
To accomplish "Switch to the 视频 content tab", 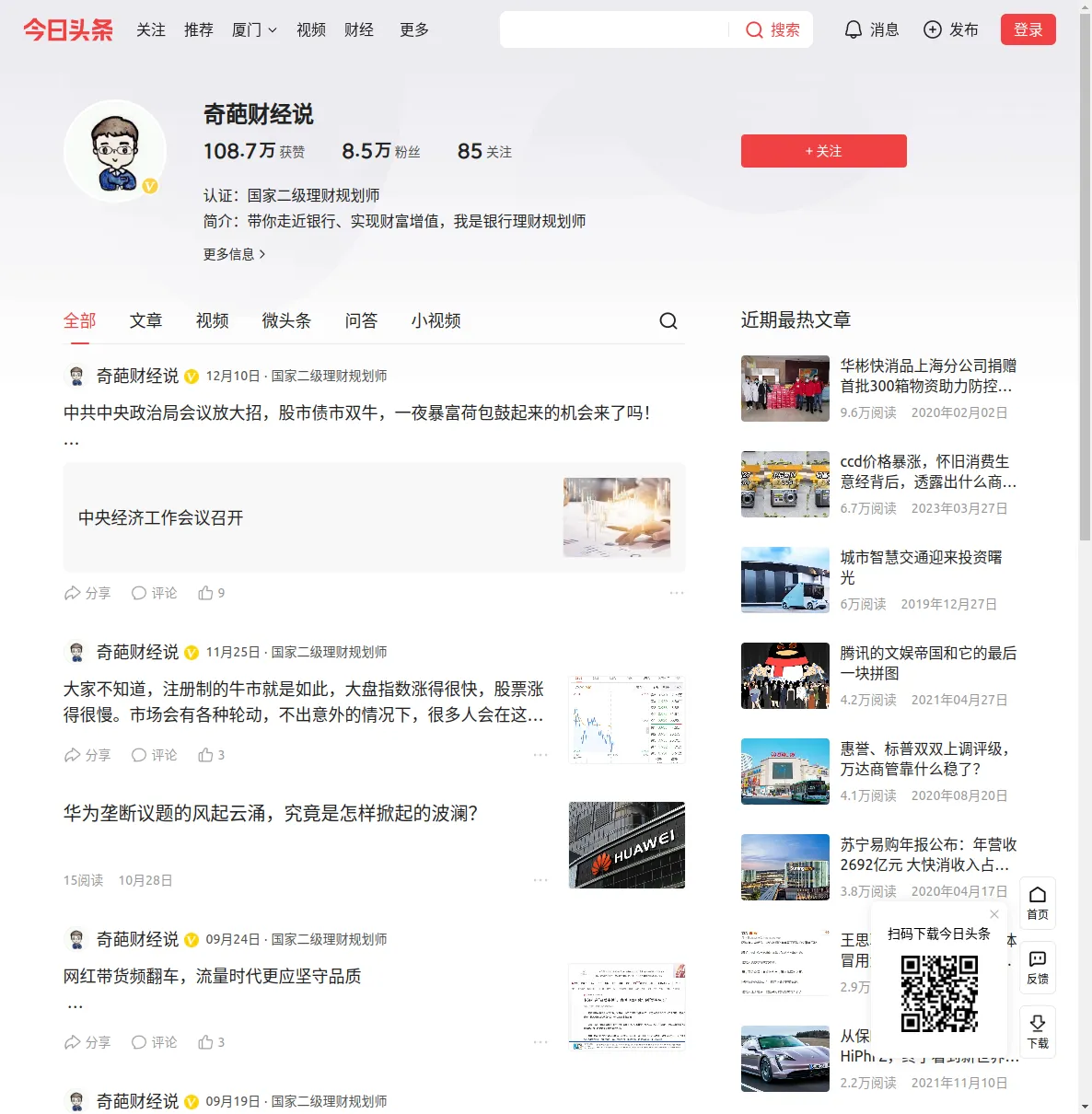I will coord(212,320).
